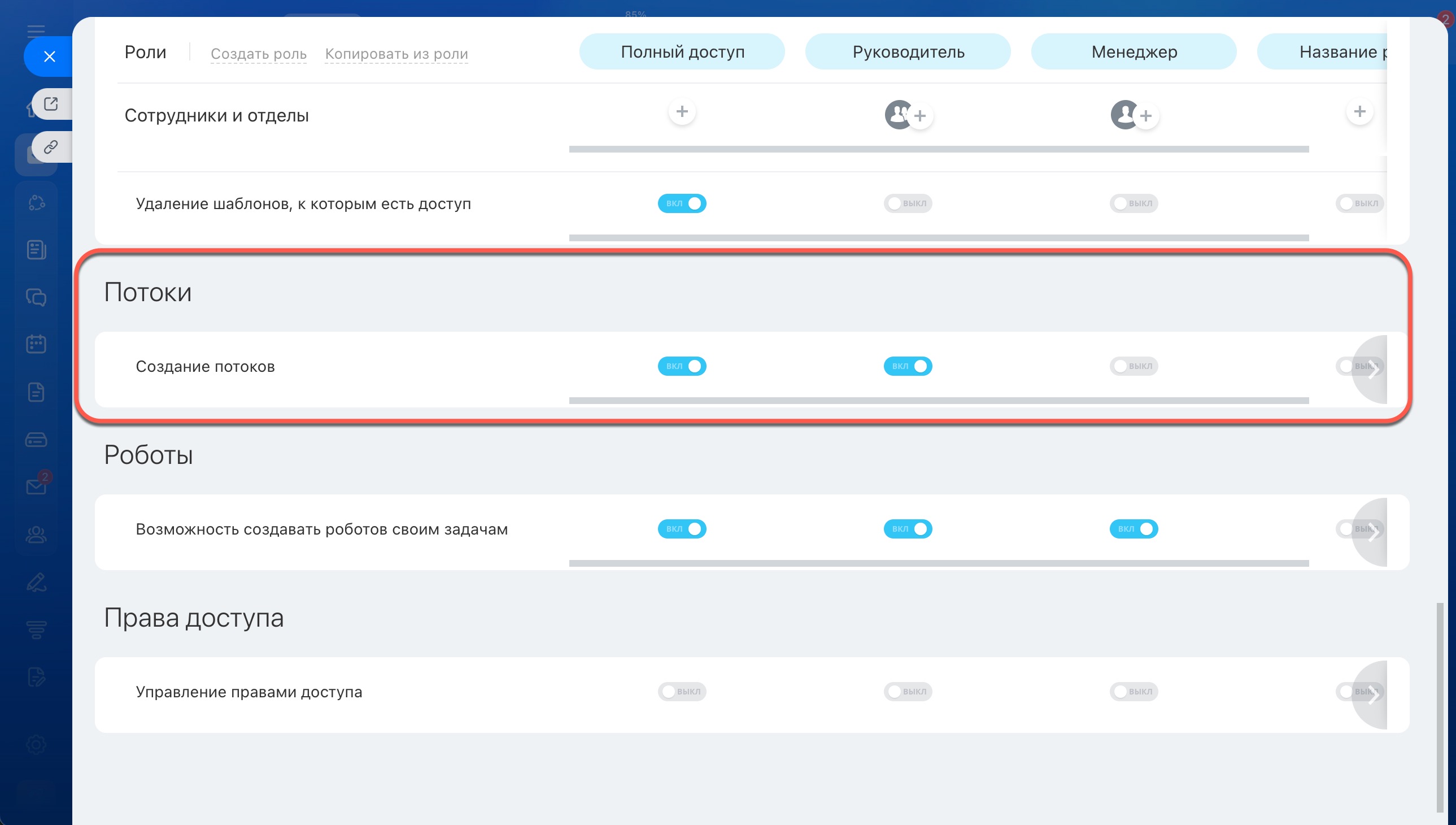The width and height of the screenshot is (1456, 825).
Task: Add employee to Полный доступ role
Action: [682, 112]
